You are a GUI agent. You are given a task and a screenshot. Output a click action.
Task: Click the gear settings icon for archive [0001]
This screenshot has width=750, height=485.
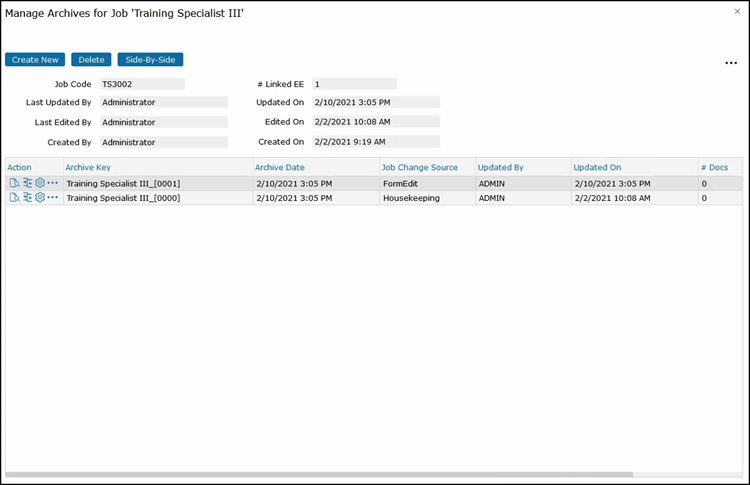pyautogui.click(x=40, y=184)
